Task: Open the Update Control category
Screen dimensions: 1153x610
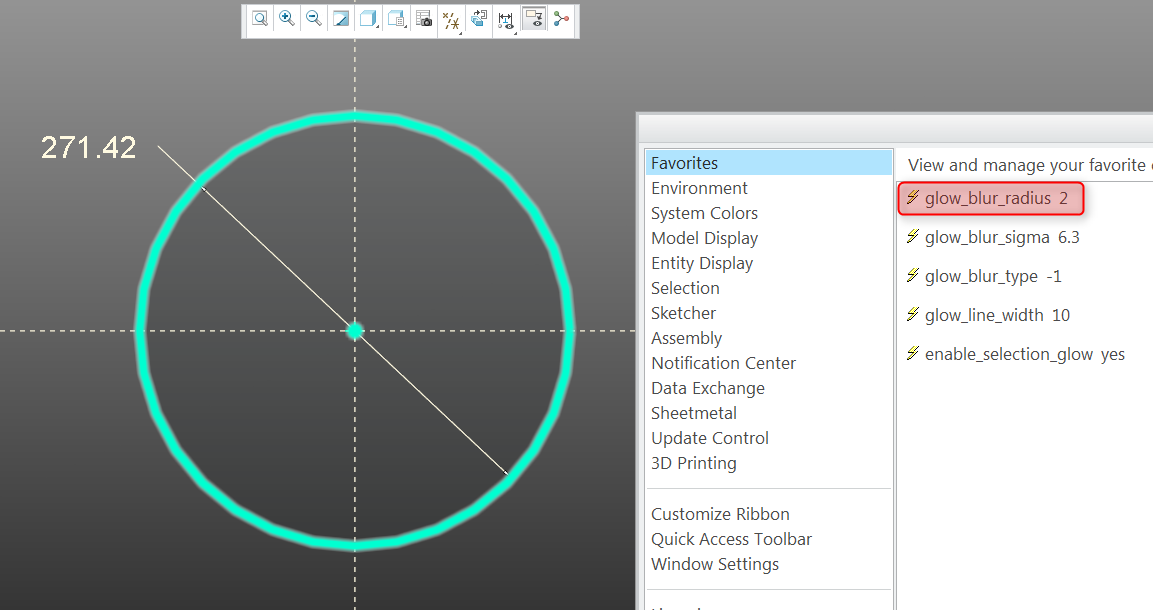Action: [710, 438]
